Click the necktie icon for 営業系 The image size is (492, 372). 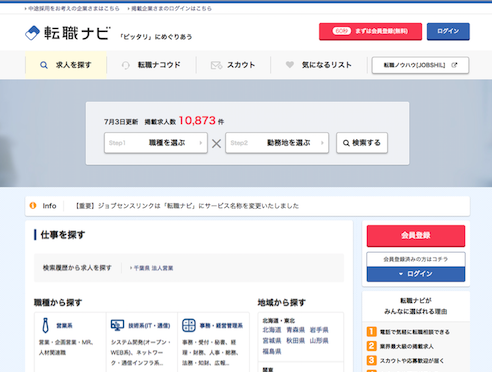pos(45,325)
